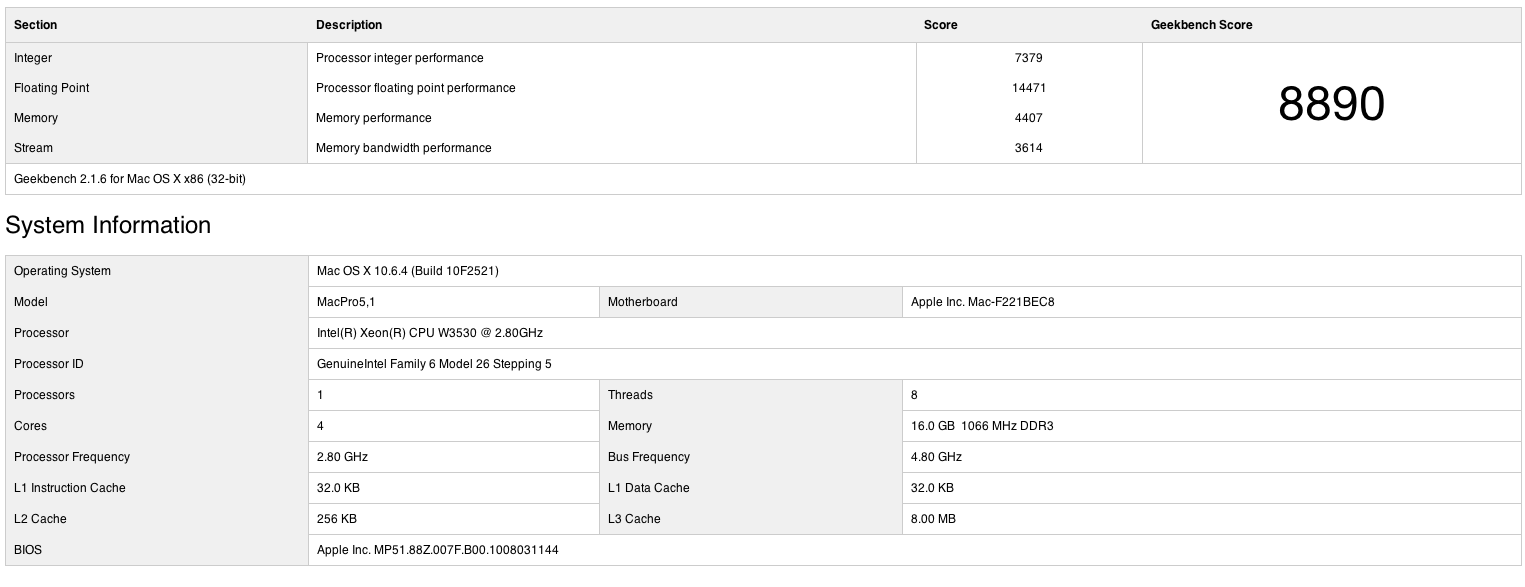The height and width of the screenshot is (587, 1525).
Task: Click the Floating Point score 14471
Action: pyautogui.click(x=1028, y=88)
